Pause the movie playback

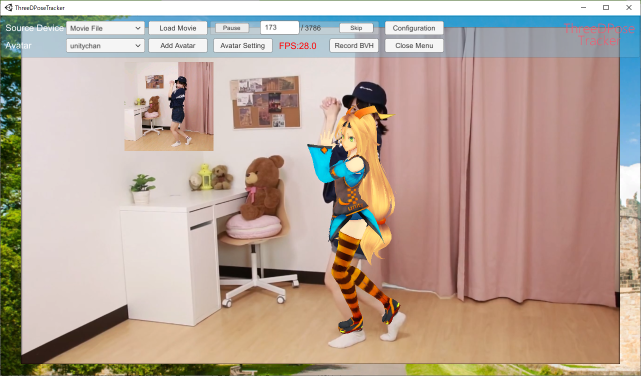tap(231, 28)
